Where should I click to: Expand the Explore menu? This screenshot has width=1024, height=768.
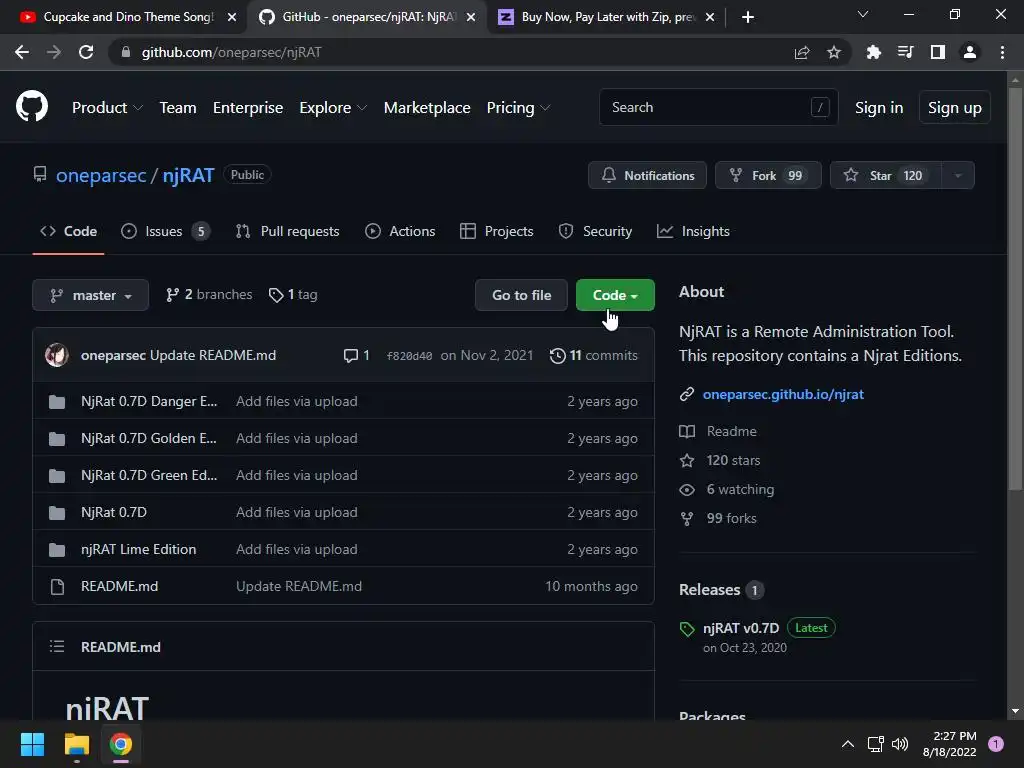tap(333, 108)
